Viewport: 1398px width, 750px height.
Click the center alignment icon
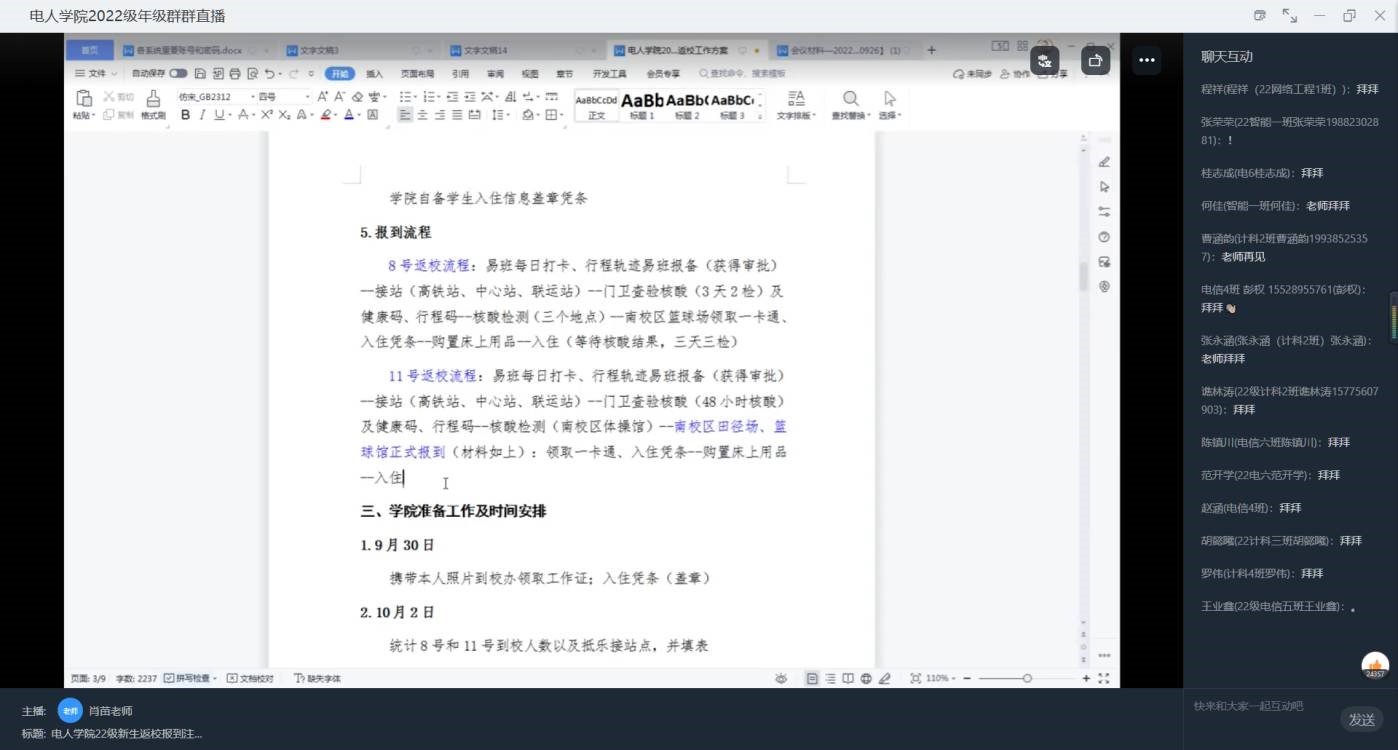pyautogui.click(x=422, y=115)
